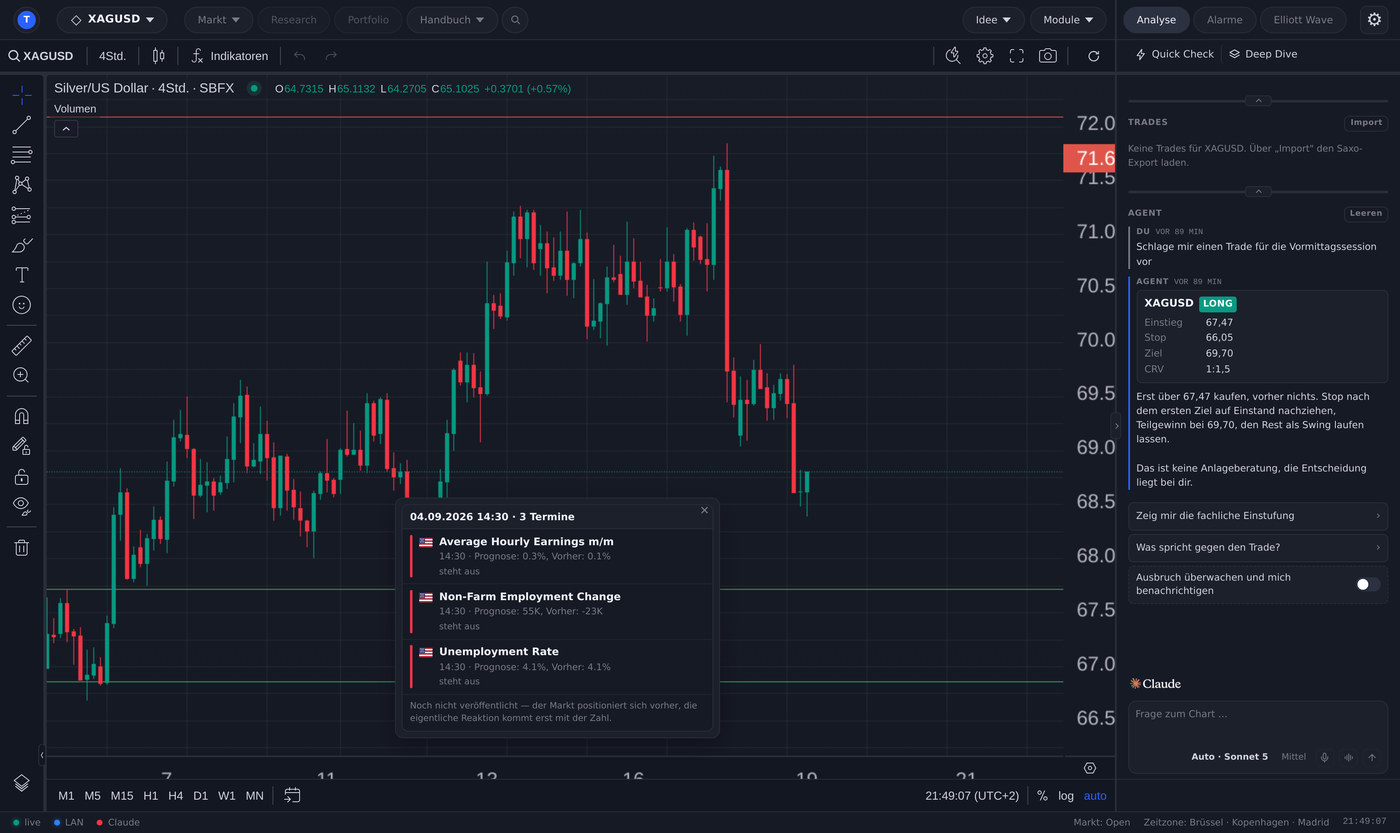The image size is (1400, 833).
Task: Select the crosshair cursor tool
Action: (21, 96)
